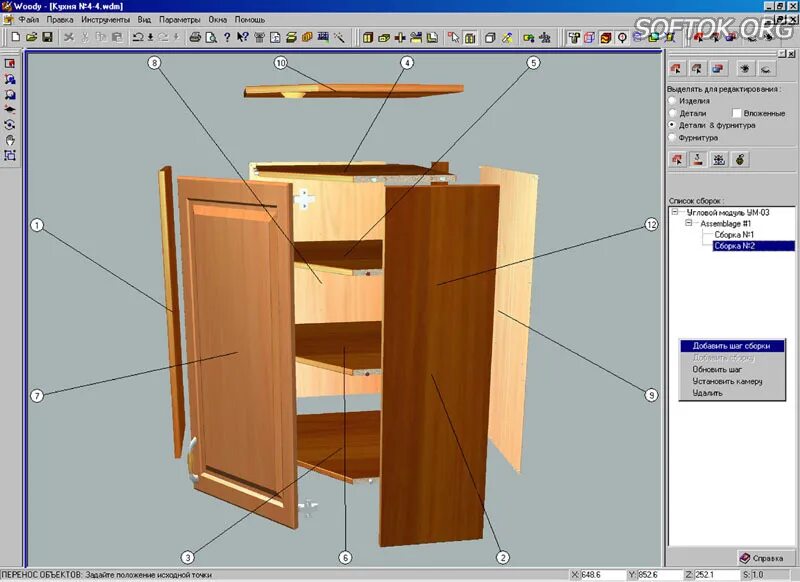
Task: Click the first red cursor icon in right panel
Action: pyautogui.click(x=677, y=68)
